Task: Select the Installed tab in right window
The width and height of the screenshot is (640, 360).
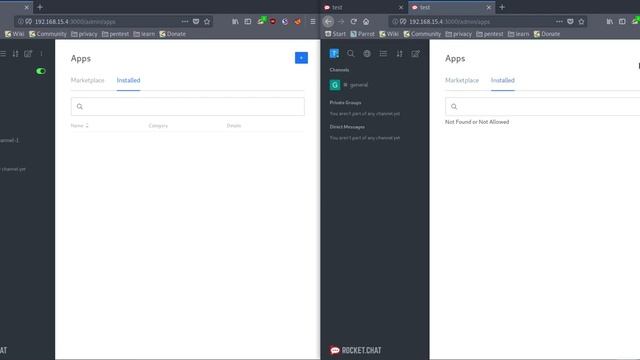Action: [502, 80]
